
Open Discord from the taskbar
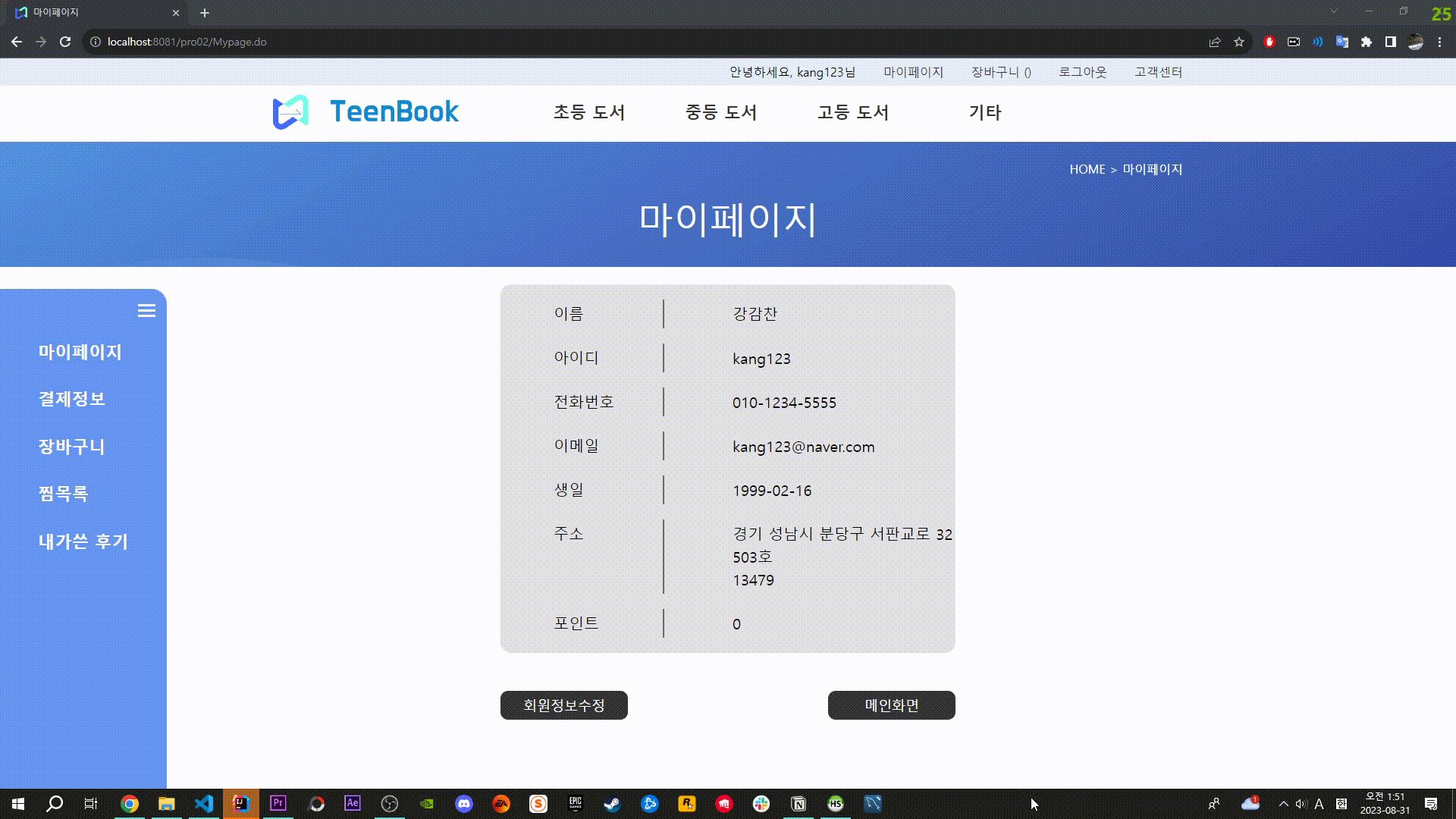coord(464,804)
